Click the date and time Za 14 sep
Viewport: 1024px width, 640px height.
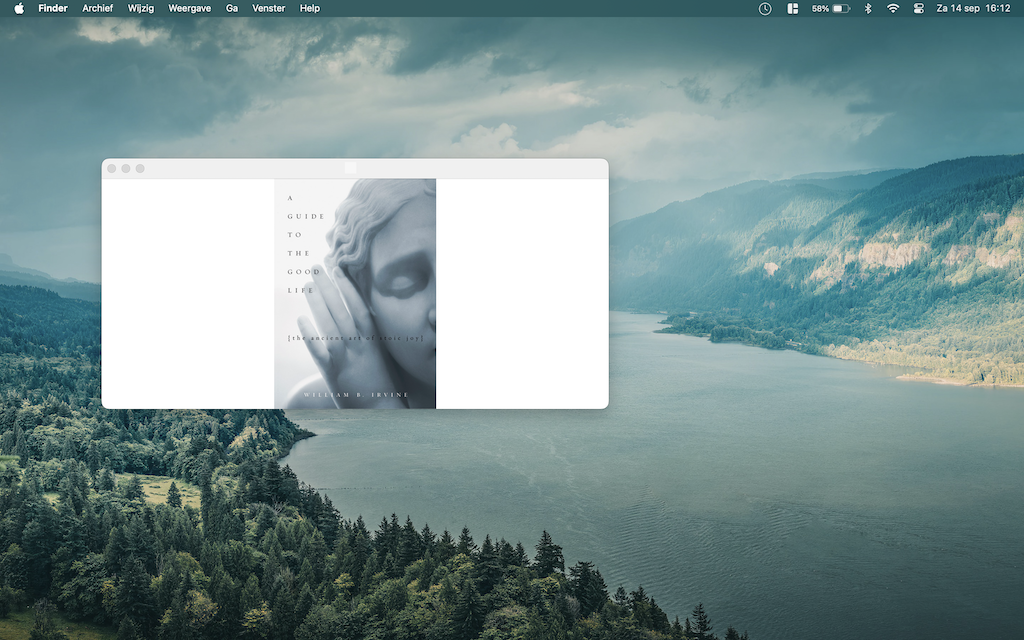973,8
